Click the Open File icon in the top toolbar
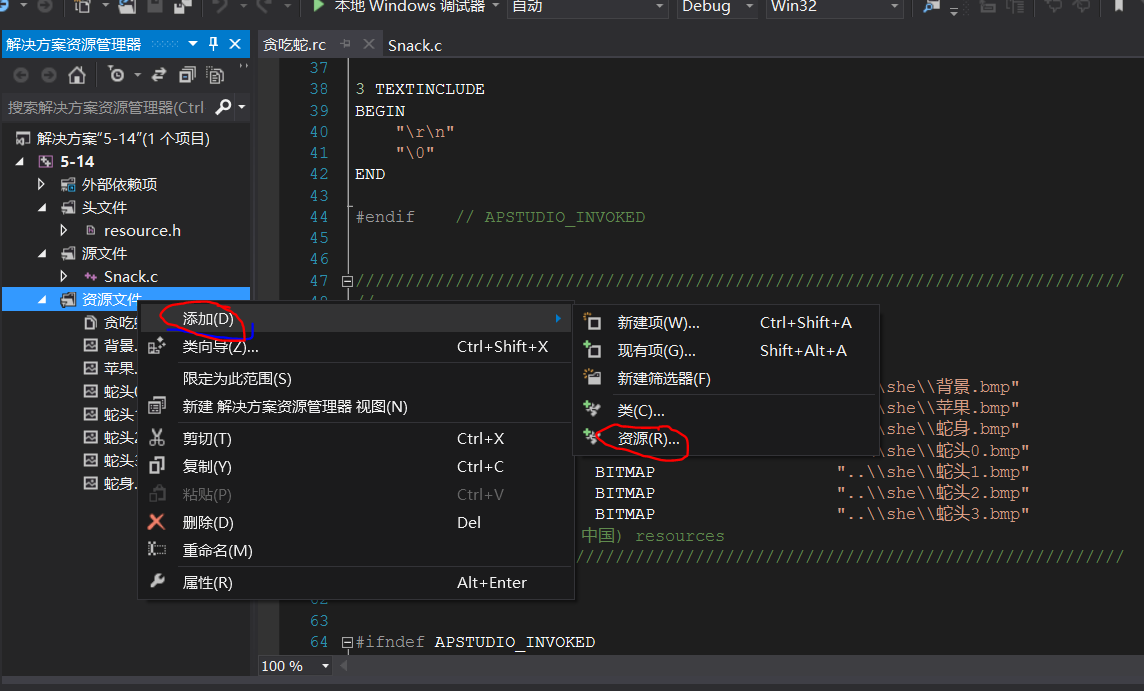This screenshot has width=1144, height=691. [127, 7]
